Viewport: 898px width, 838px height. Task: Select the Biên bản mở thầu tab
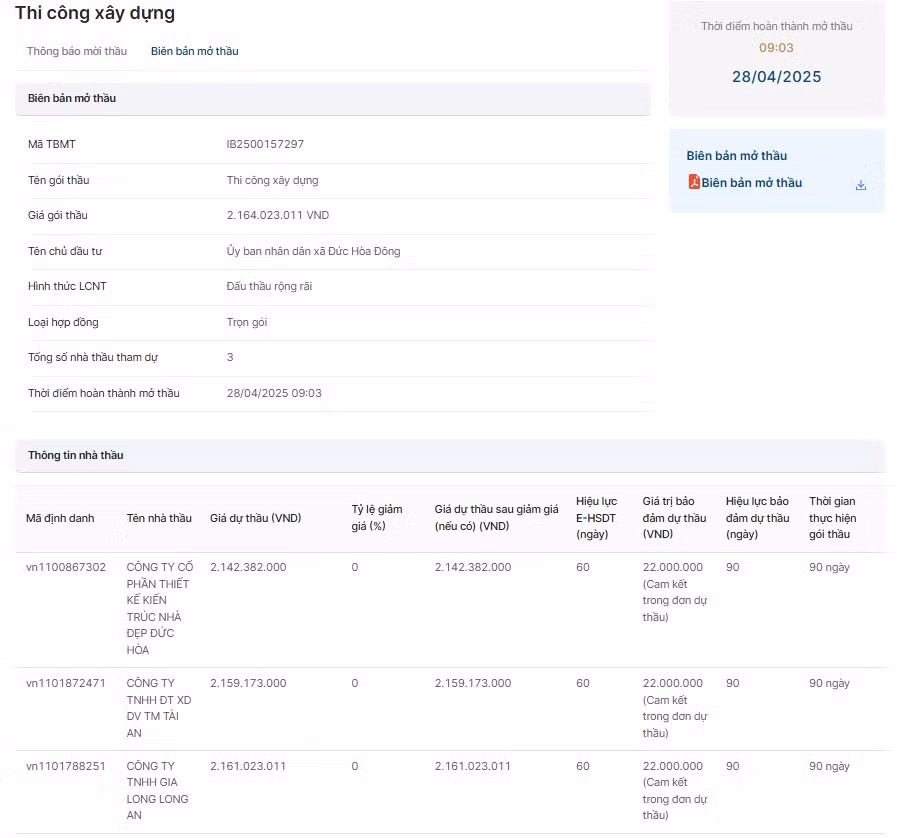click(x=194, y=51)
